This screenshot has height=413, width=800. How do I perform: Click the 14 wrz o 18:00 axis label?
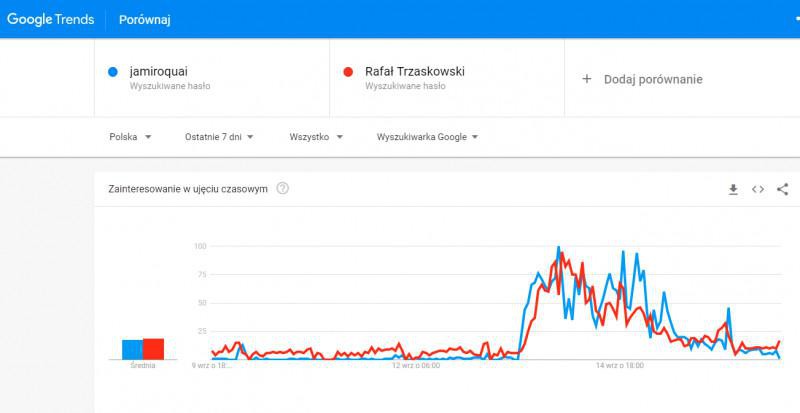619,366
